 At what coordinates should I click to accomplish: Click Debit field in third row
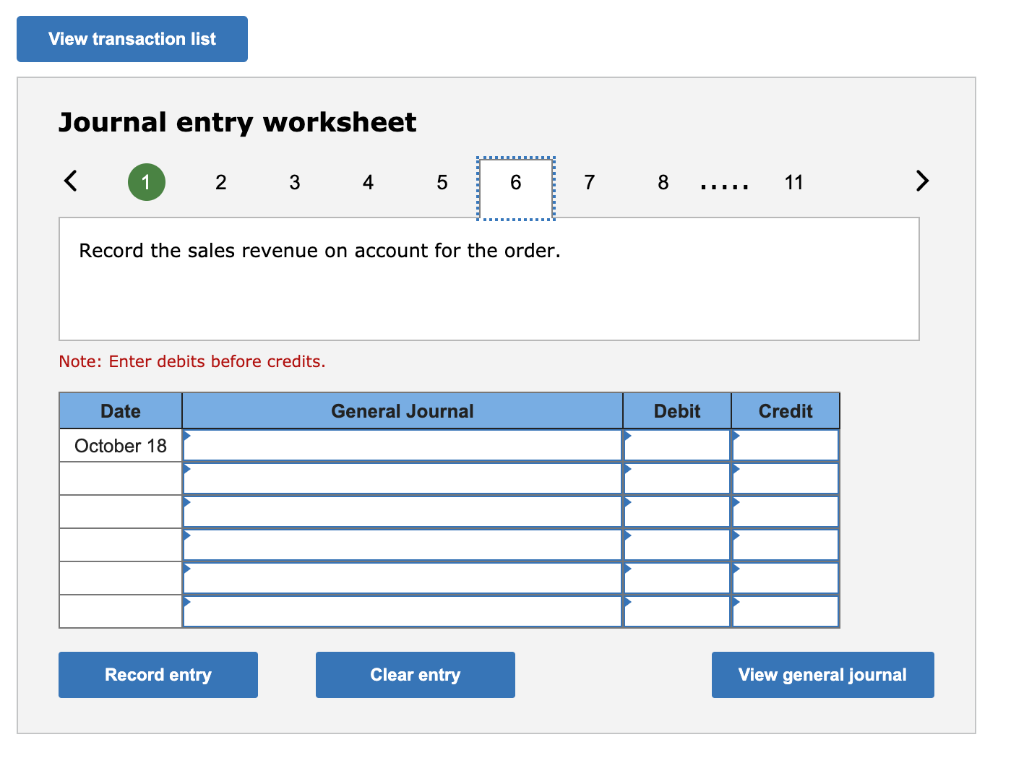677,512
